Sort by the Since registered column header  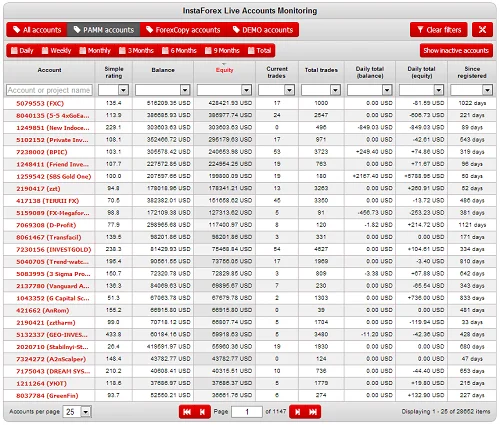[472, 72]
